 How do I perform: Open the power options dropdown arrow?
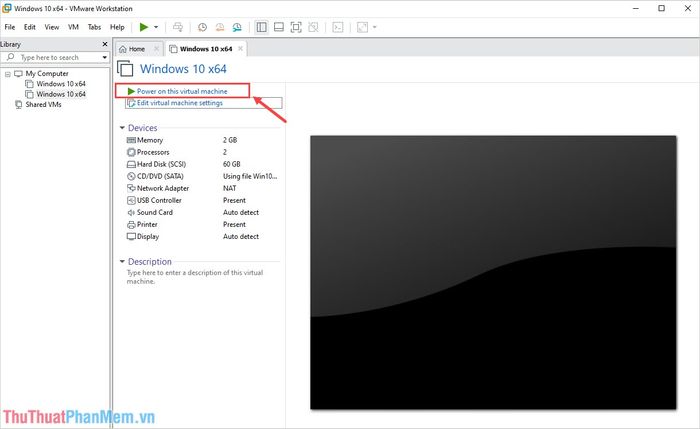point(156,27)
